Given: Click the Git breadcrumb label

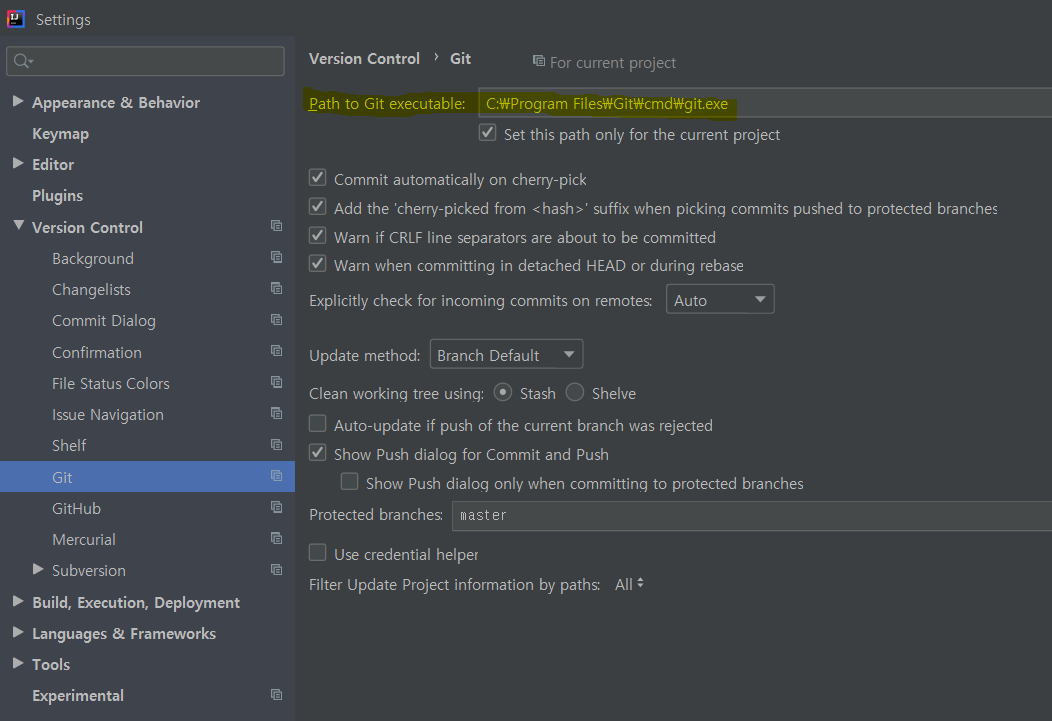Looking at the screenshot, I should 460,59.
